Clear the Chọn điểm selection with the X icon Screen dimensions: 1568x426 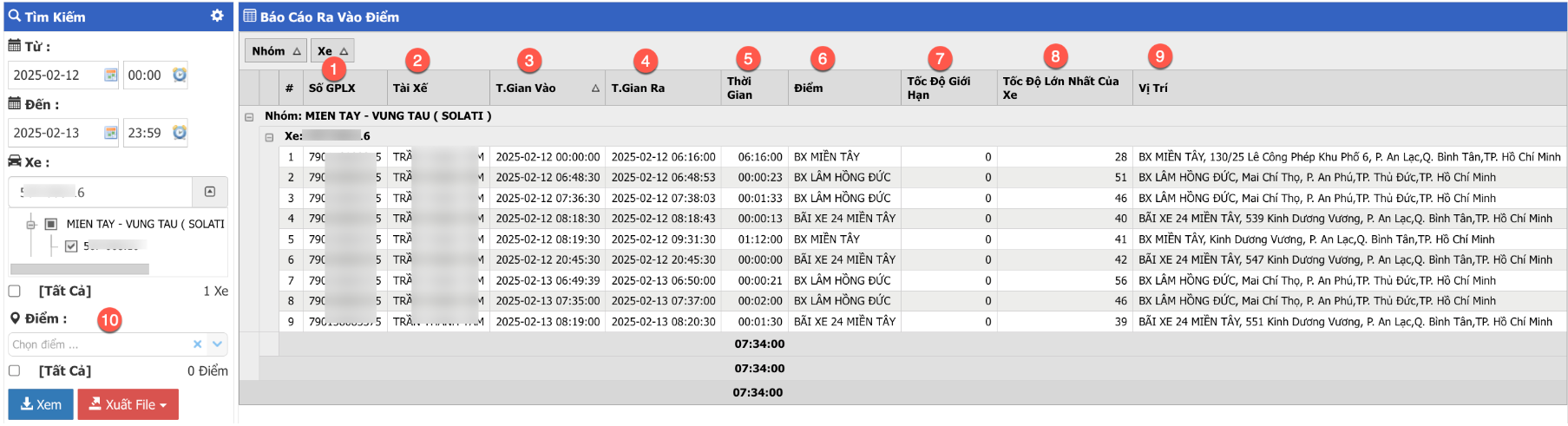(197, 344)
